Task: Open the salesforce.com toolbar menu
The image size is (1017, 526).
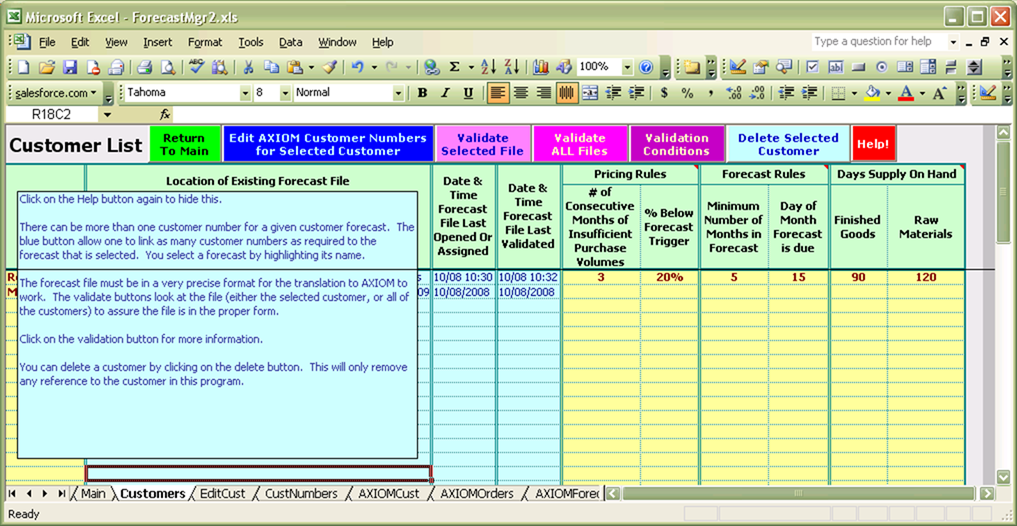Action: coord(54,93)
